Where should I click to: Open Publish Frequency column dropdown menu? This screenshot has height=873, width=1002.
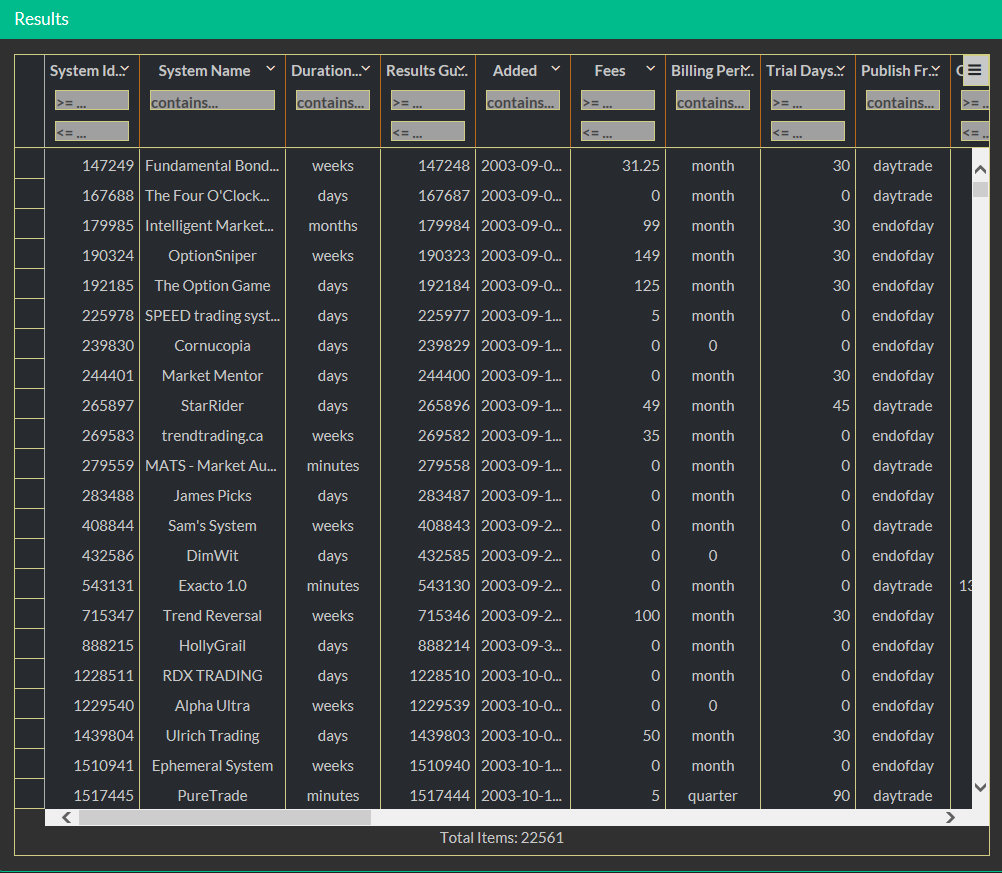[x=936, y=69]
